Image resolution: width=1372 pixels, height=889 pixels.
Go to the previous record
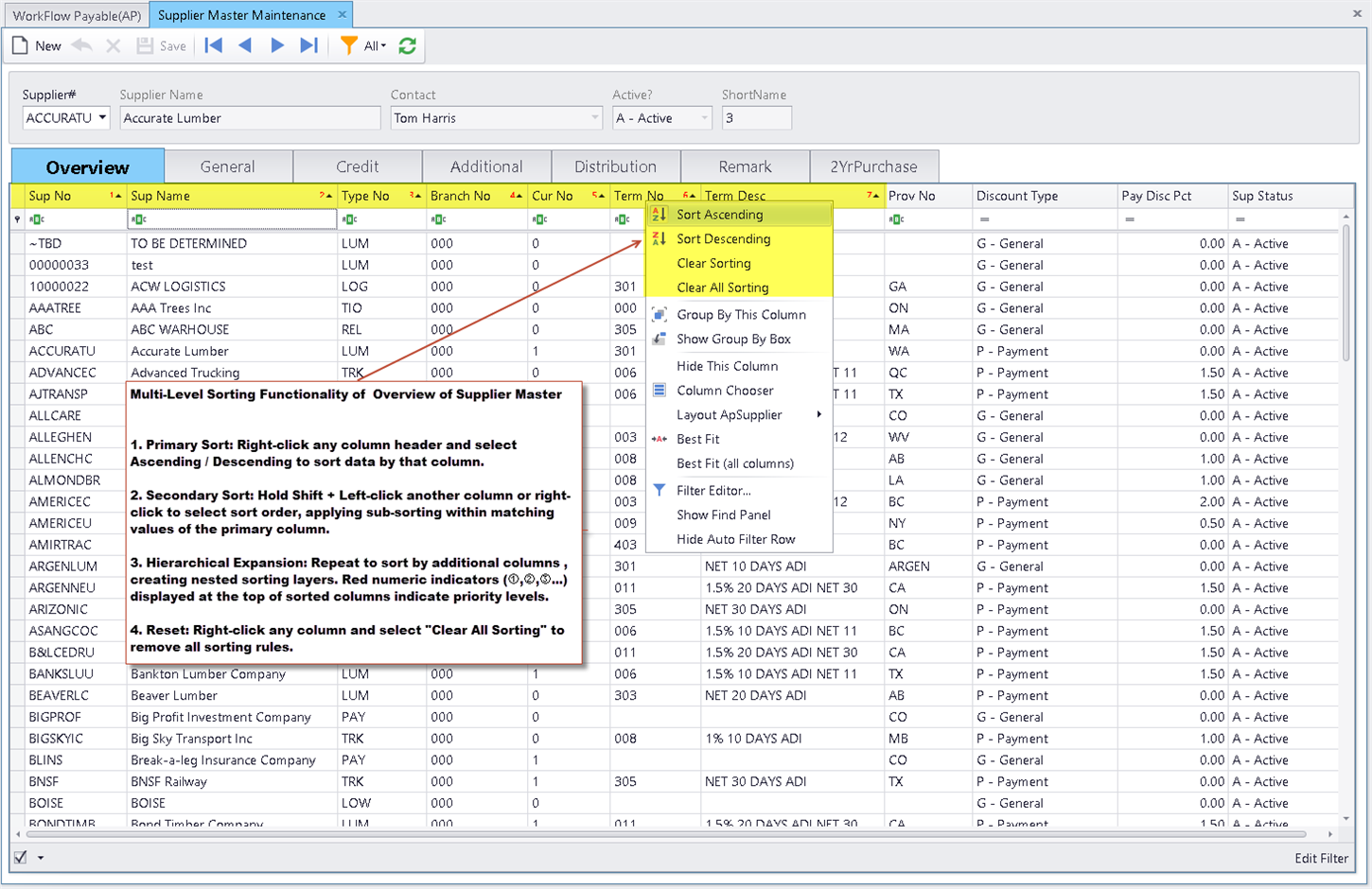coord(245,45)
